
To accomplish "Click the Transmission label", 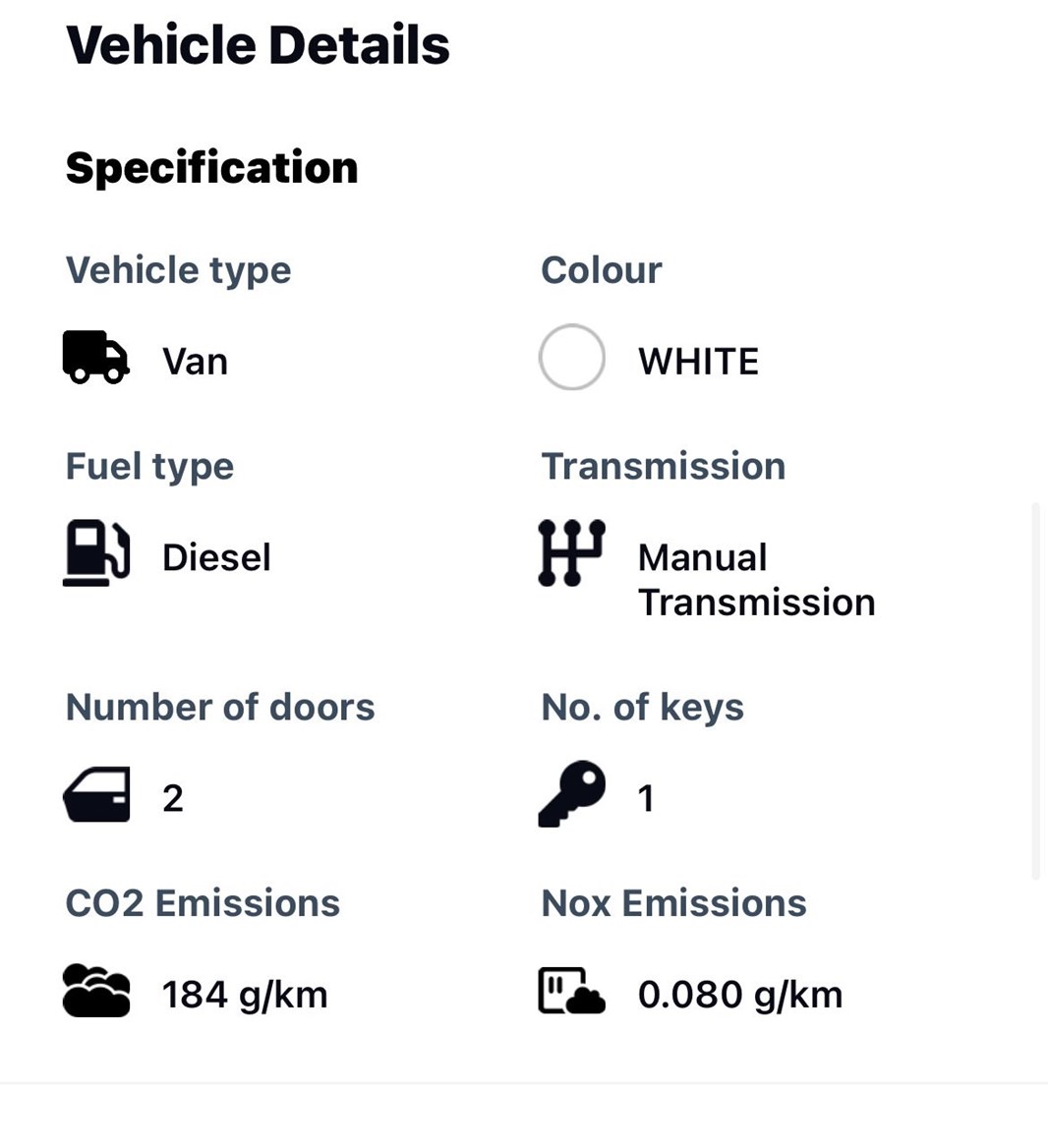I will [664, 466].
